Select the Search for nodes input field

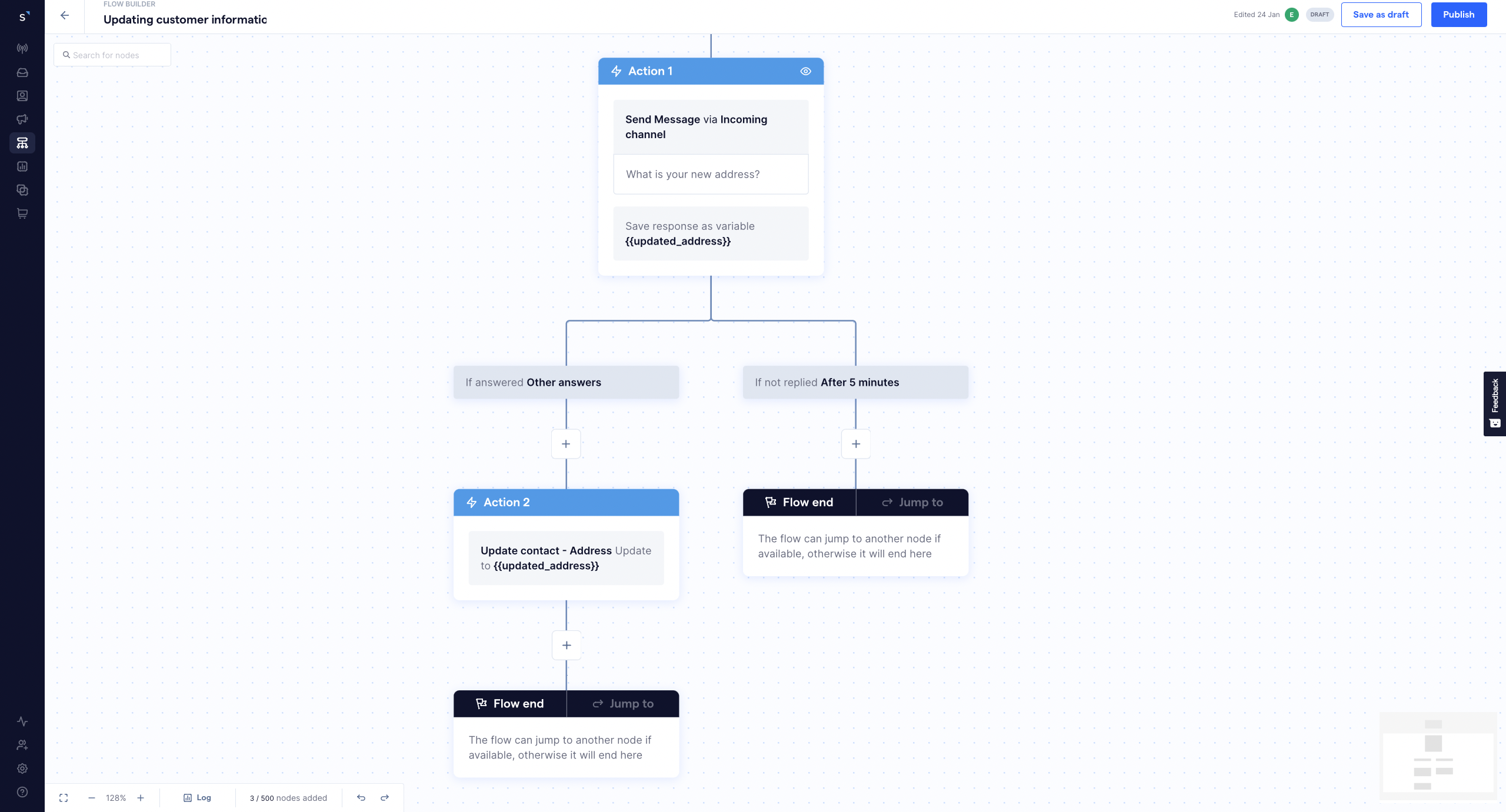[113, 55]
